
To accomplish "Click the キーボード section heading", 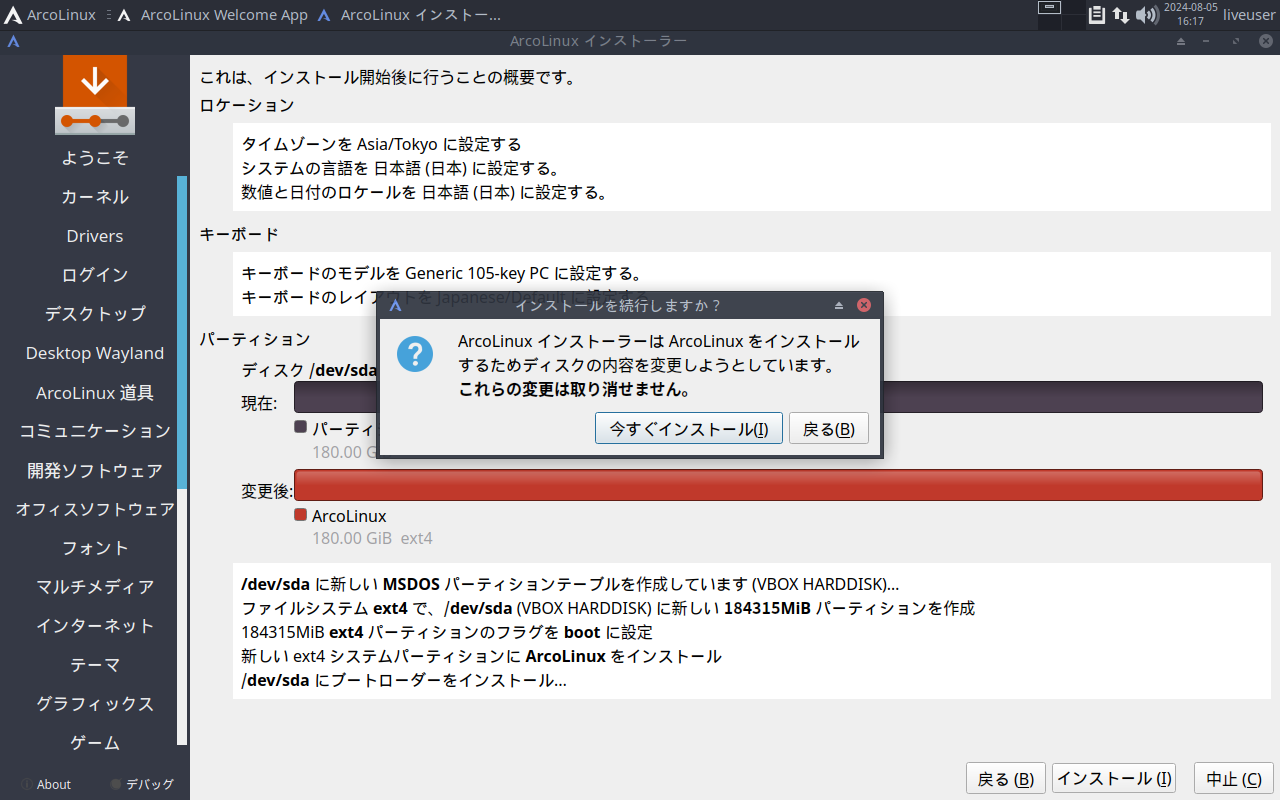I will (239, 235).
